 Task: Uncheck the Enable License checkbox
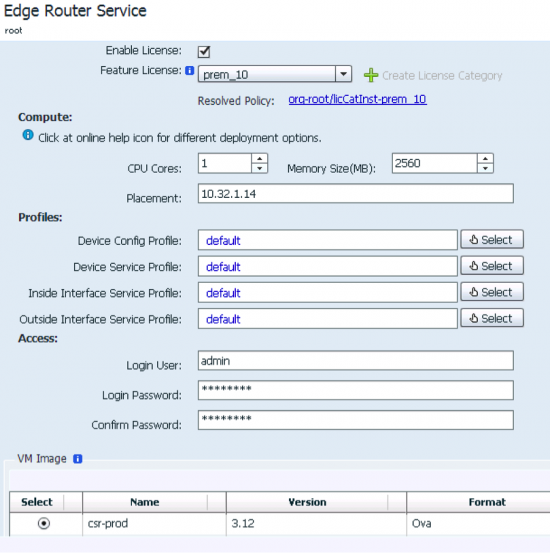pyautogui.click(x=204, y=52)
